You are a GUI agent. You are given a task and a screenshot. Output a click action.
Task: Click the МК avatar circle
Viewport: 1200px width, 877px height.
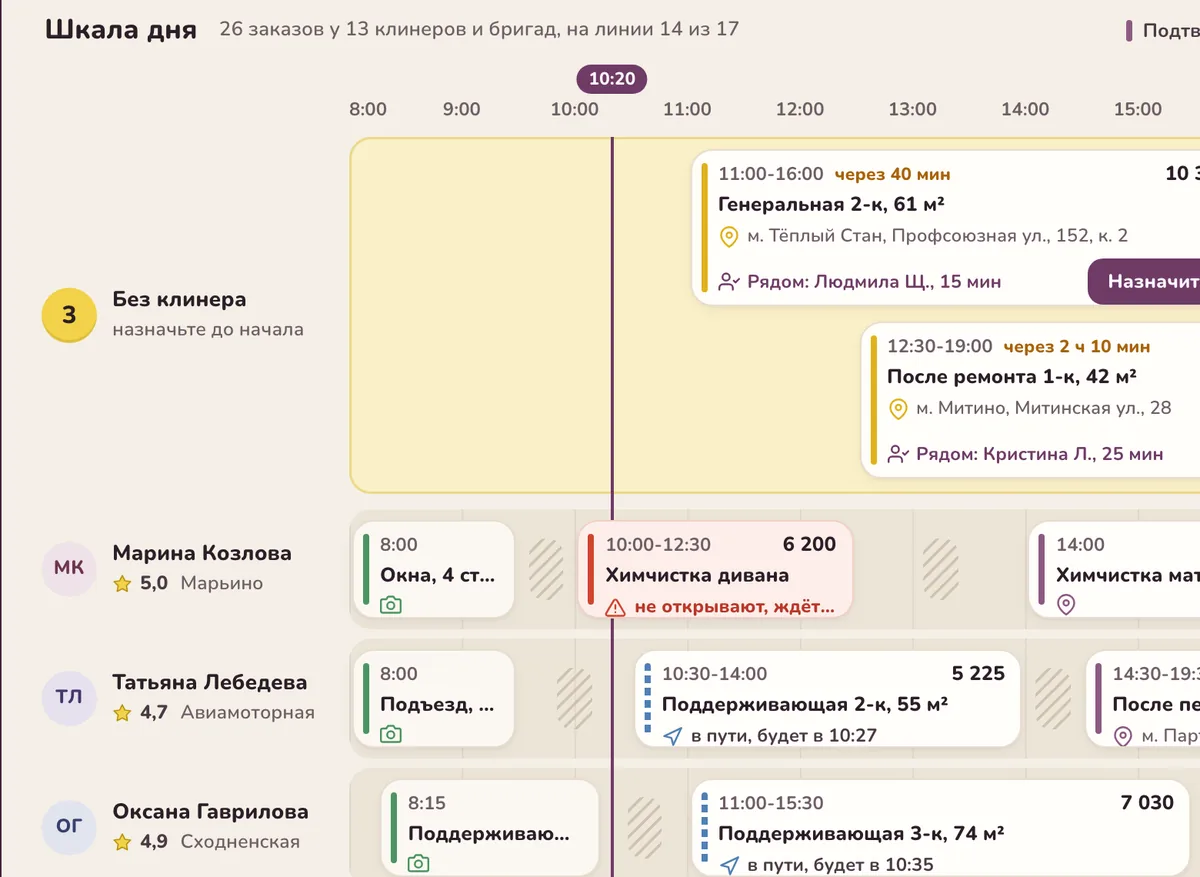tap(69, 568)
